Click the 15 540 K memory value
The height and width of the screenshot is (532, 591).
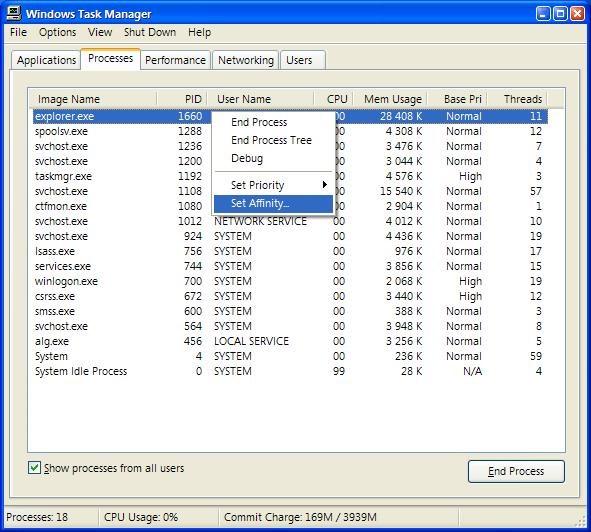(401, 191)
